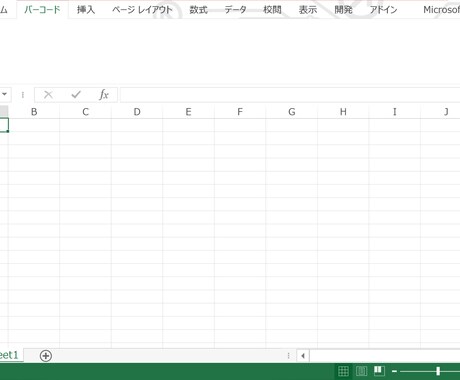The width and height of the screenshot is (460, 380).
Task: Switch to the 挿入 tab
Action: tap(86, 10)
